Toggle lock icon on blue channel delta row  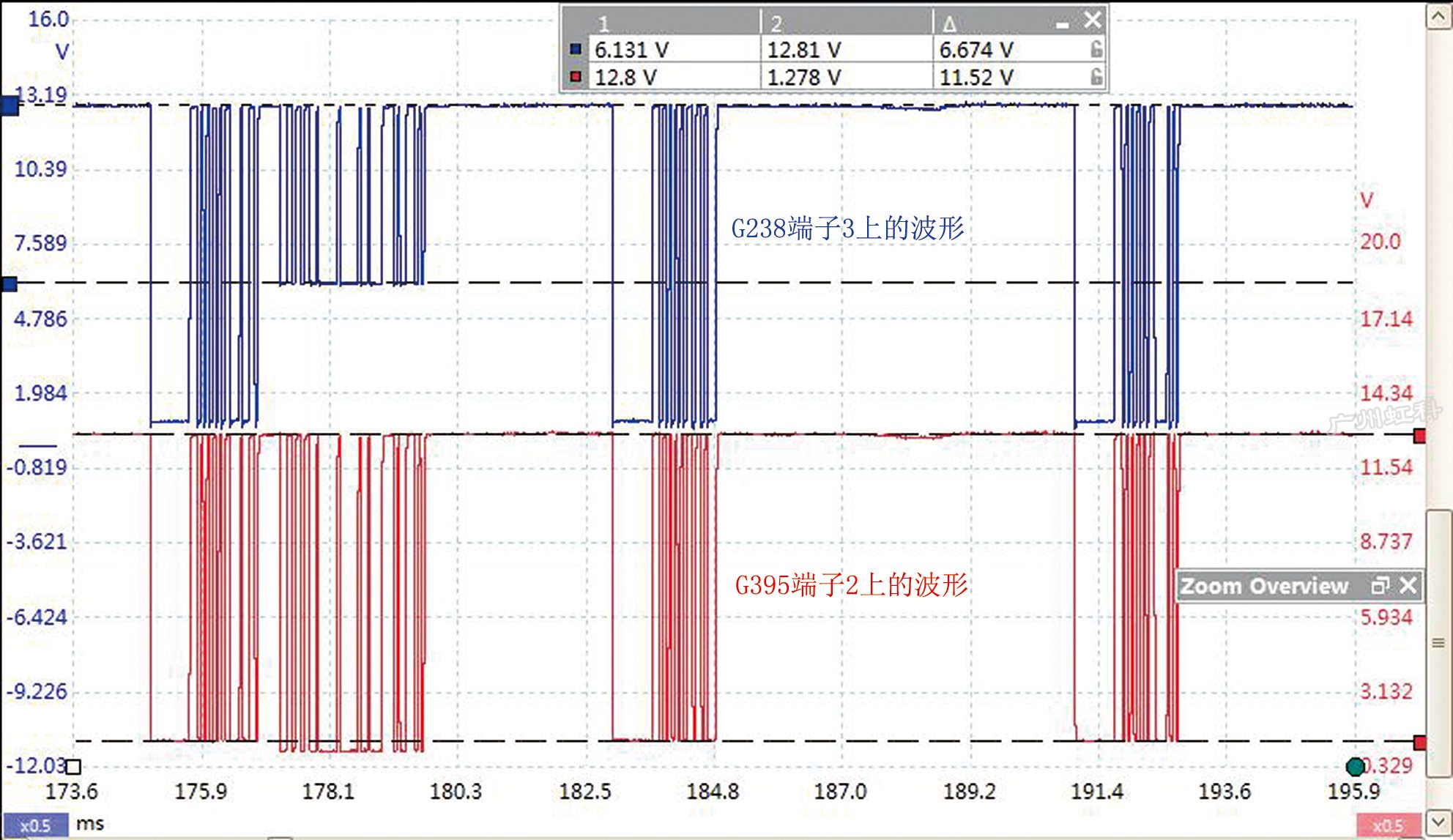coord(1096,50)
